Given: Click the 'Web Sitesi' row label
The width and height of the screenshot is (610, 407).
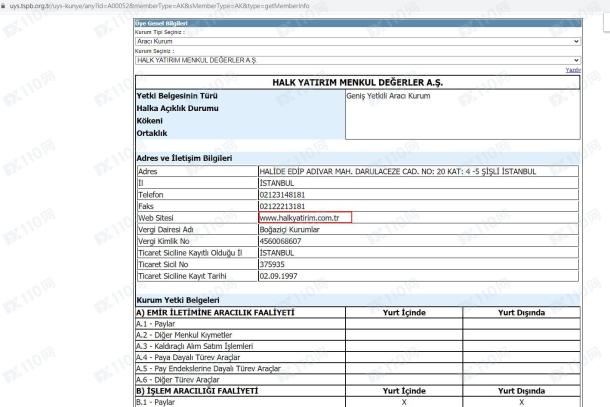Looking at the screenshot, I should [156, 218].
